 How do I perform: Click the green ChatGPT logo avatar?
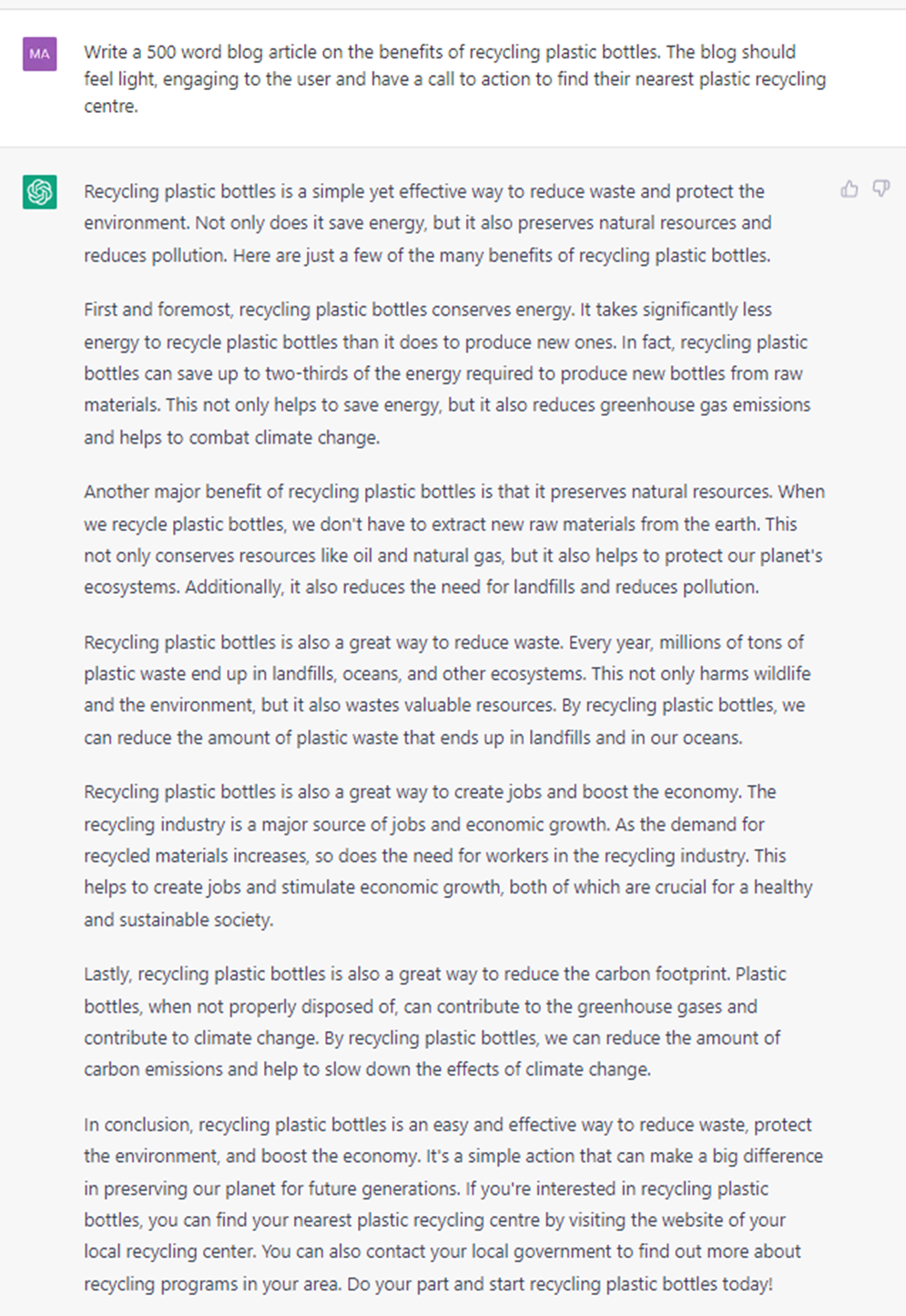(40, 192)
